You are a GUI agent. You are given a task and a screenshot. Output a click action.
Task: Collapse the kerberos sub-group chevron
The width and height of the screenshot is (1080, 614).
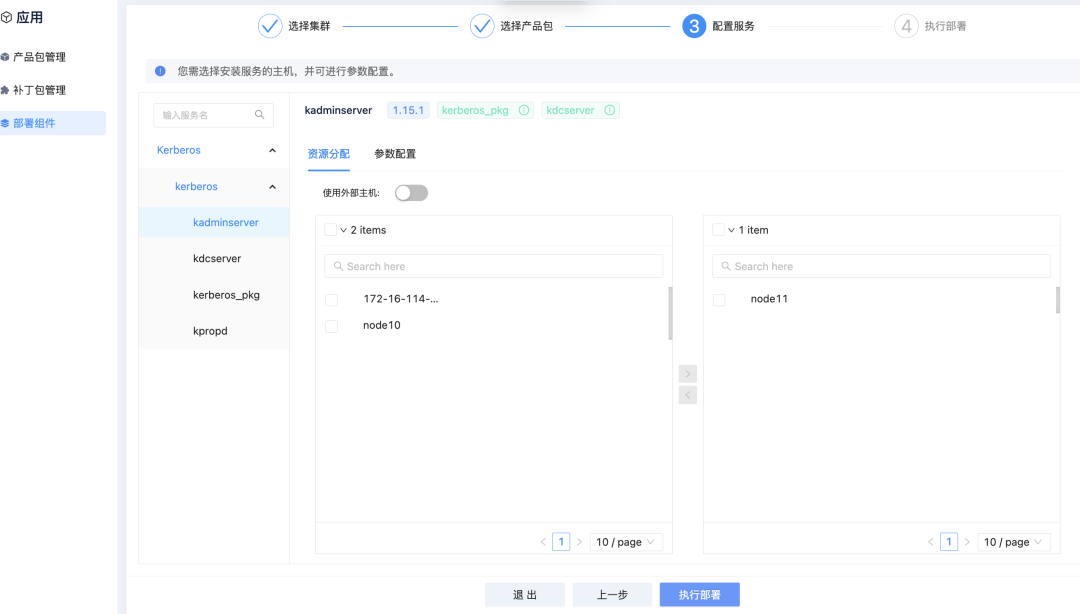(x=270, y=186)
